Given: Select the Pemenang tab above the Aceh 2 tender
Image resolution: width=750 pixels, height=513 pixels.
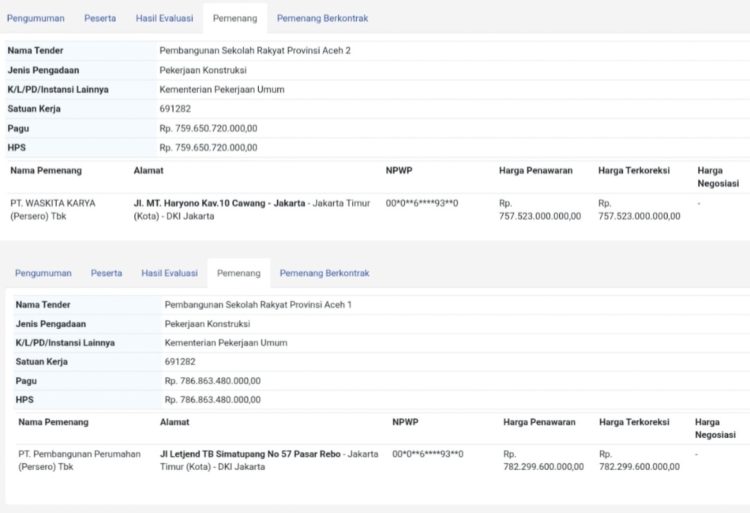Looking at the screenshot, I should pyautogui.click(x=234, y=18).
